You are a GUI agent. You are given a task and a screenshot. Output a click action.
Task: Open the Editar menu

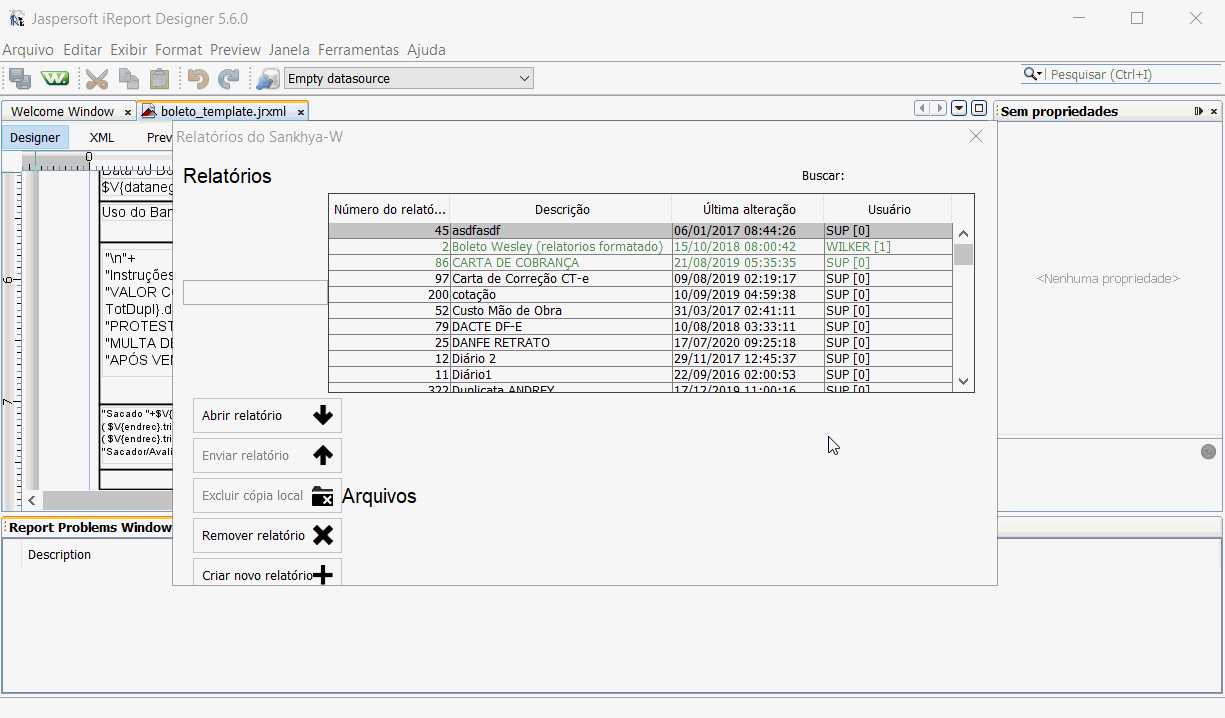(83, 49)
